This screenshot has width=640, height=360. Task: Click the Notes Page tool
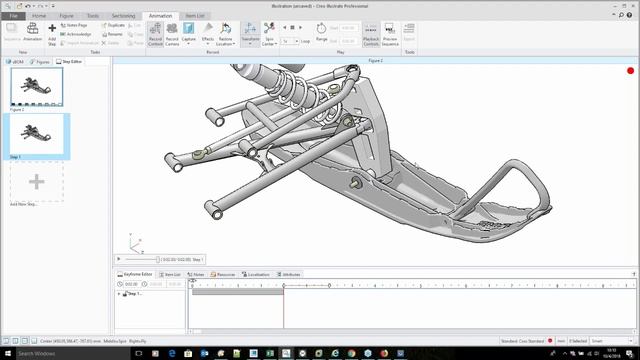point(74,25)
